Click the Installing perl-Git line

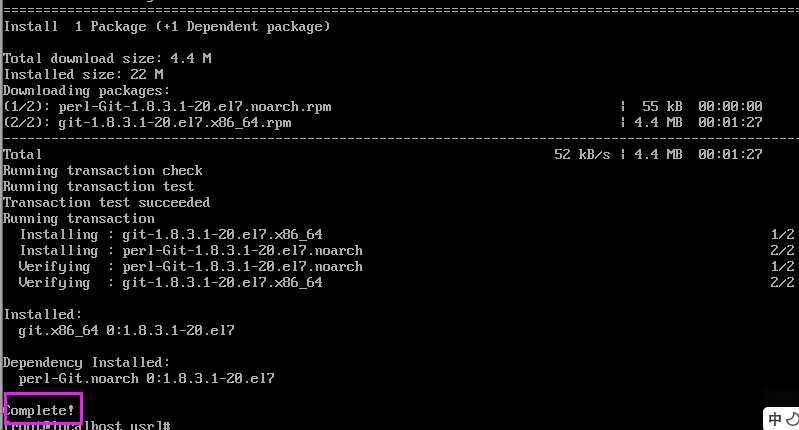pos(191,250)
